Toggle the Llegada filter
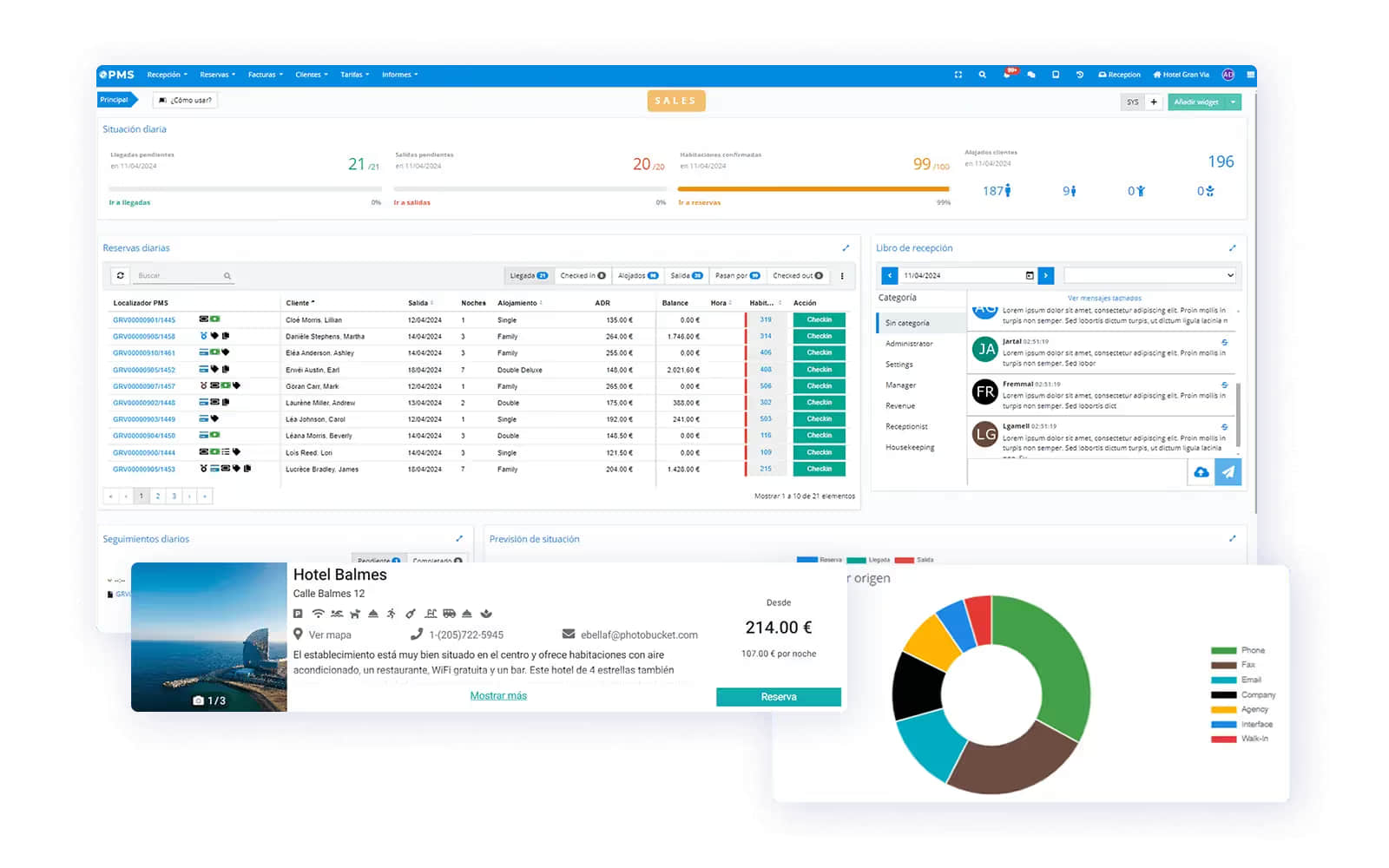 (529, 275)
